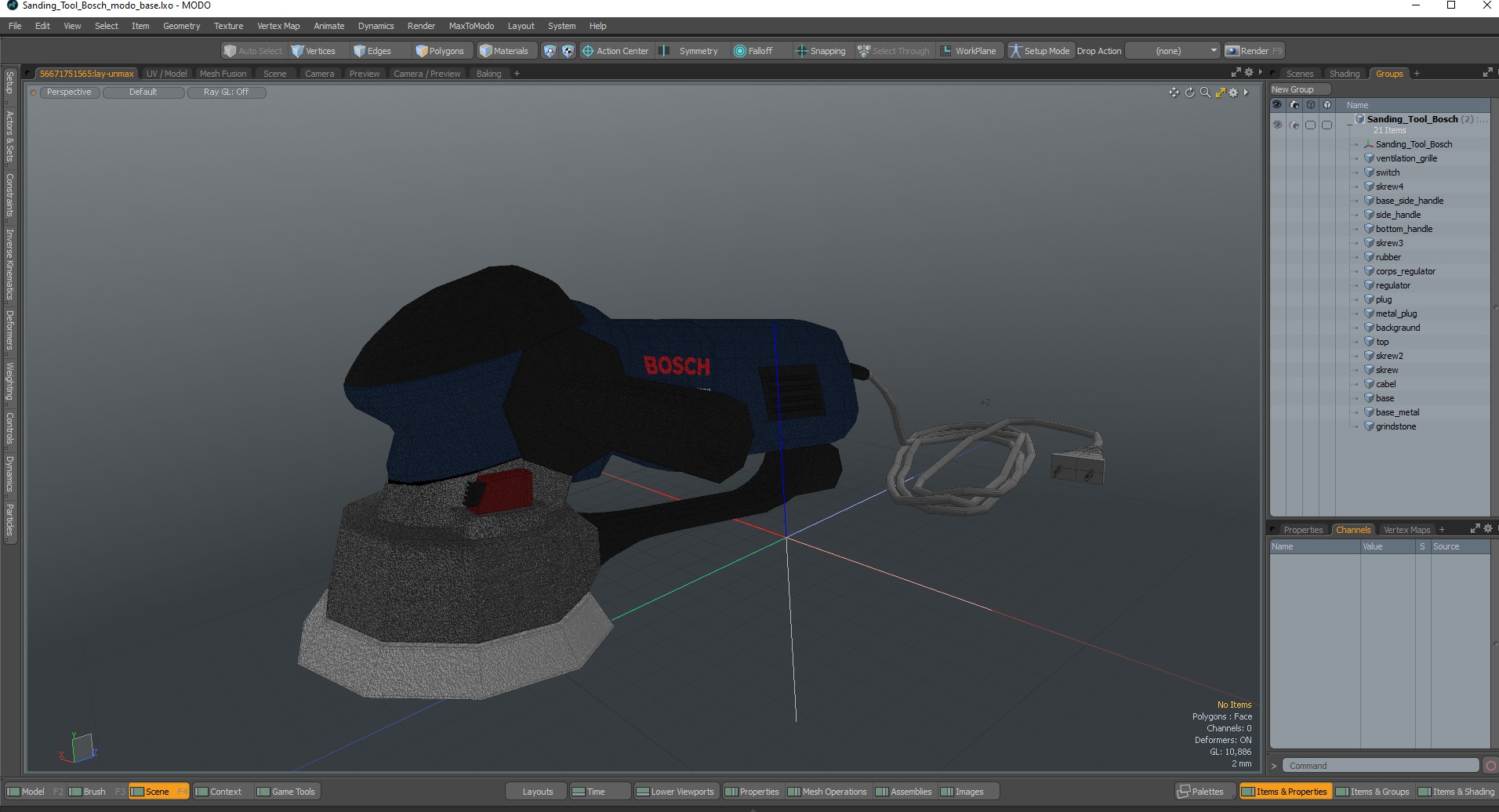This screenshot has width=1499, height=812.
Task: Click the eye visibility column header
Action: tap(1277, 105)
